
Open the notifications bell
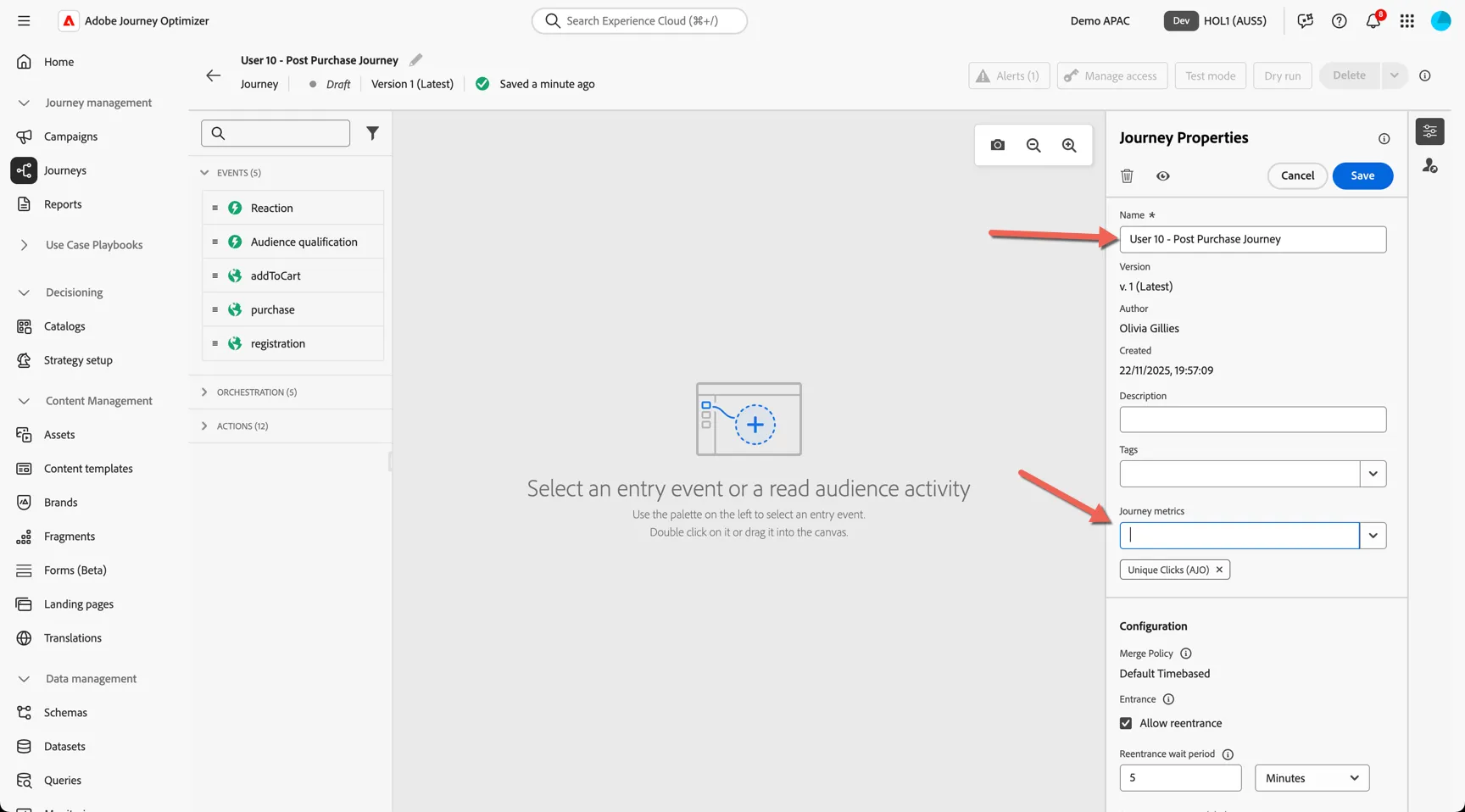click(x=1373, y=21)
